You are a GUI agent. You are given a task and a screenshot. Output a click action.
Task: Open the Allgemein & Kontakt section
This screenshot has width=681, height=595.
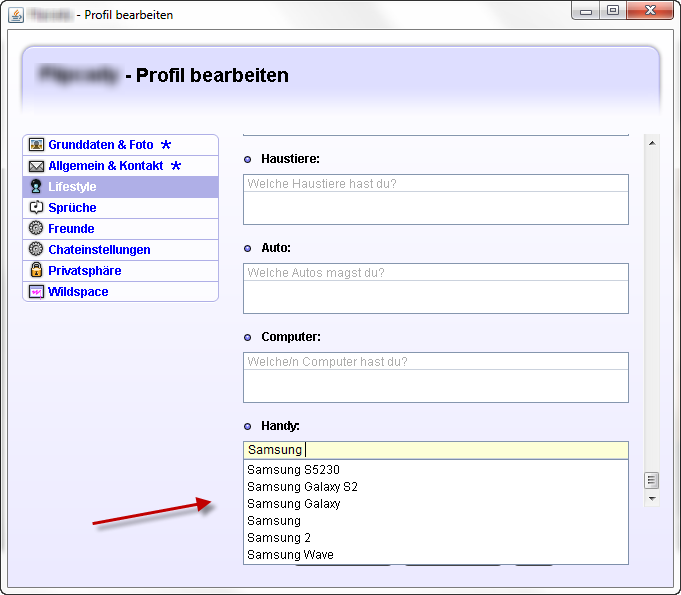tap(120, 166)
